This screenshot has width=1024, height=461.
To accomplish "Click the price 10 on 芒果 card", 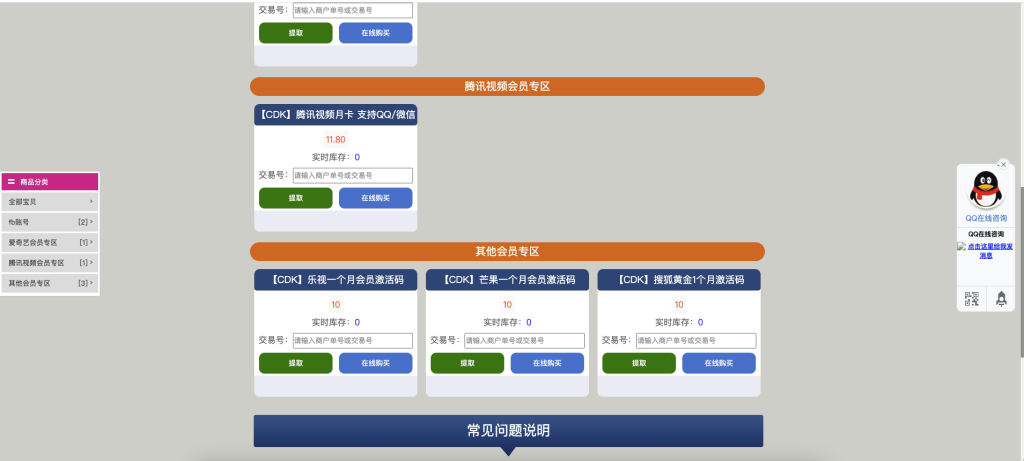I will (507, 305).
